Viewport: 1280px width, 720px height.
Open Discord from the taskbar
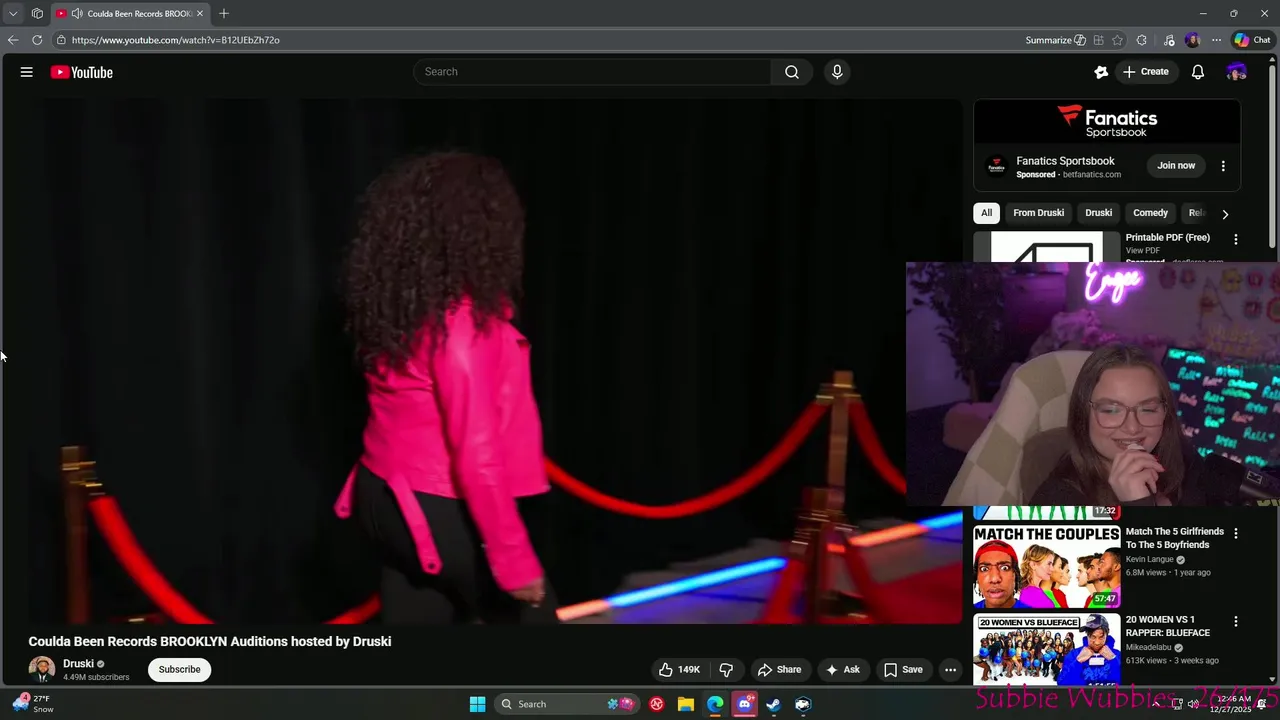744,704
